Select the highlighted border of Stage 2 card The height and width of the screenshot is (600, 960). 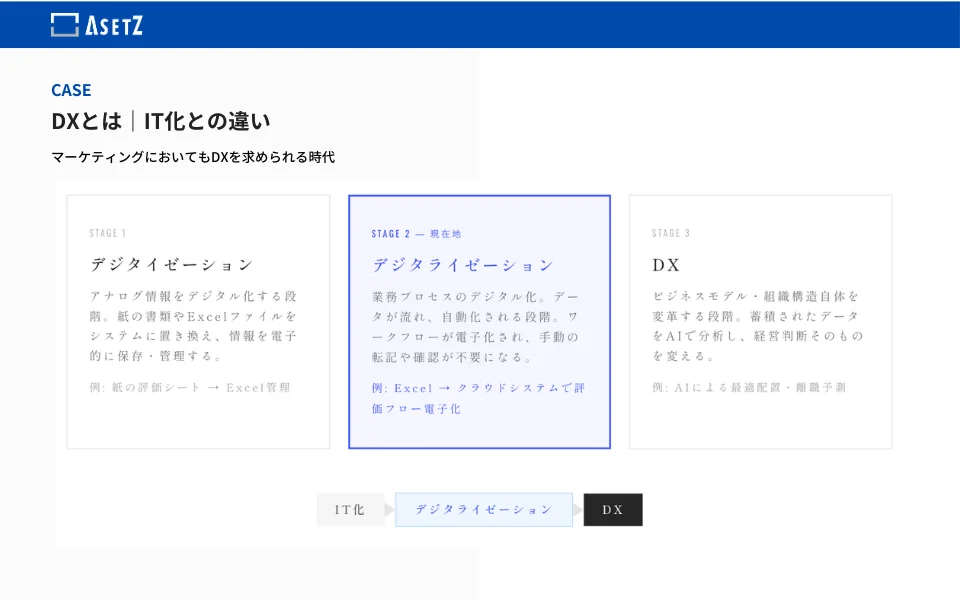[480, 196]
